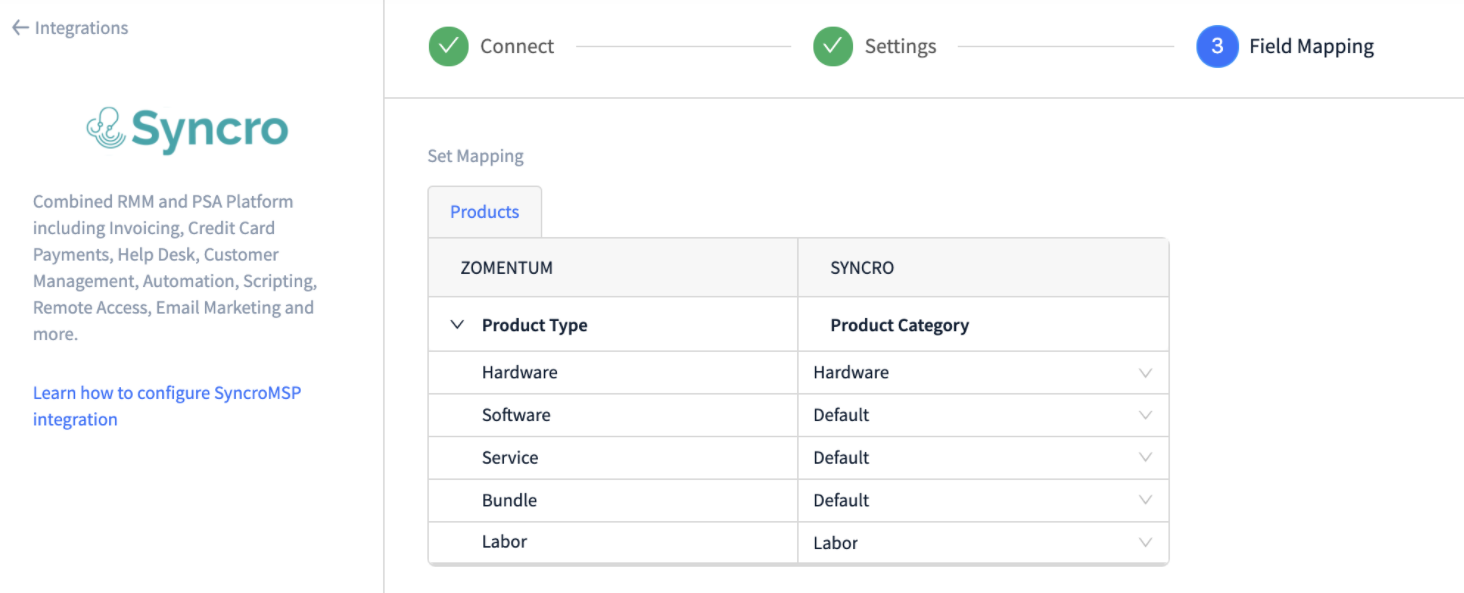Click the green Settings step checkmark
The height and width of the screenshot is (593, 1464).
point(832,46)
